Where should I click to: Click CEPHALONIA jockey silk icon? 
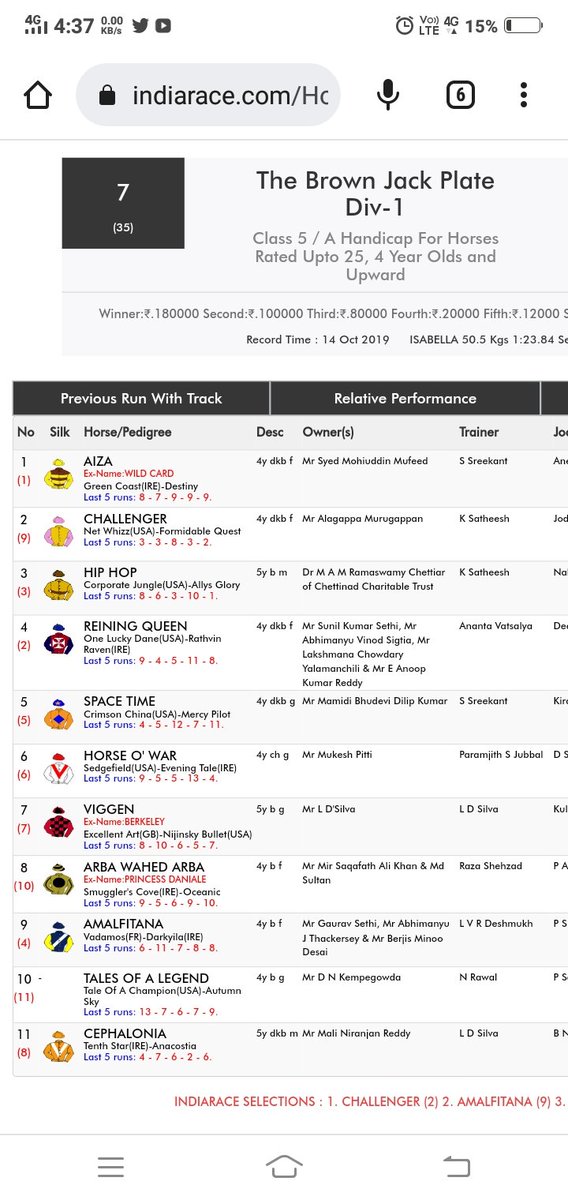(58, 1047)
